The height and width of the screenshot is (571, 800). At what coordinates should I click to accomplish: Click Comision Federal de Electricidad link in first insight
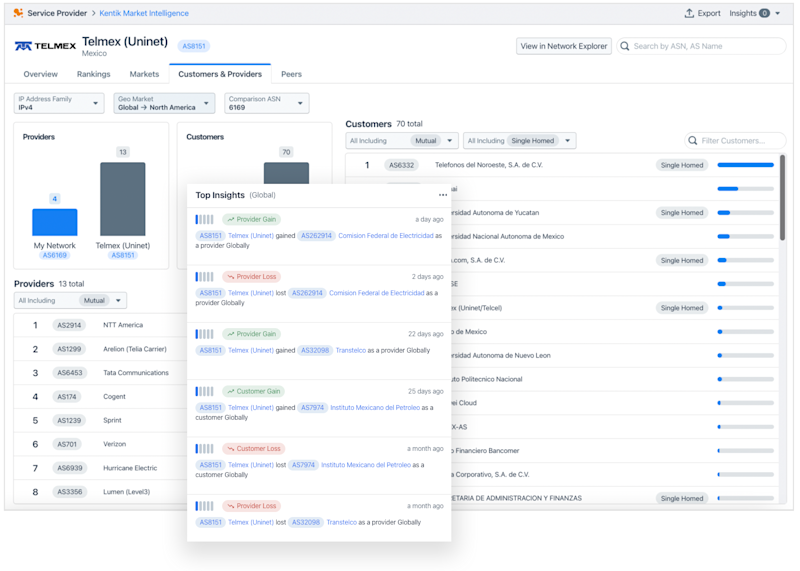tap(386, 236)
